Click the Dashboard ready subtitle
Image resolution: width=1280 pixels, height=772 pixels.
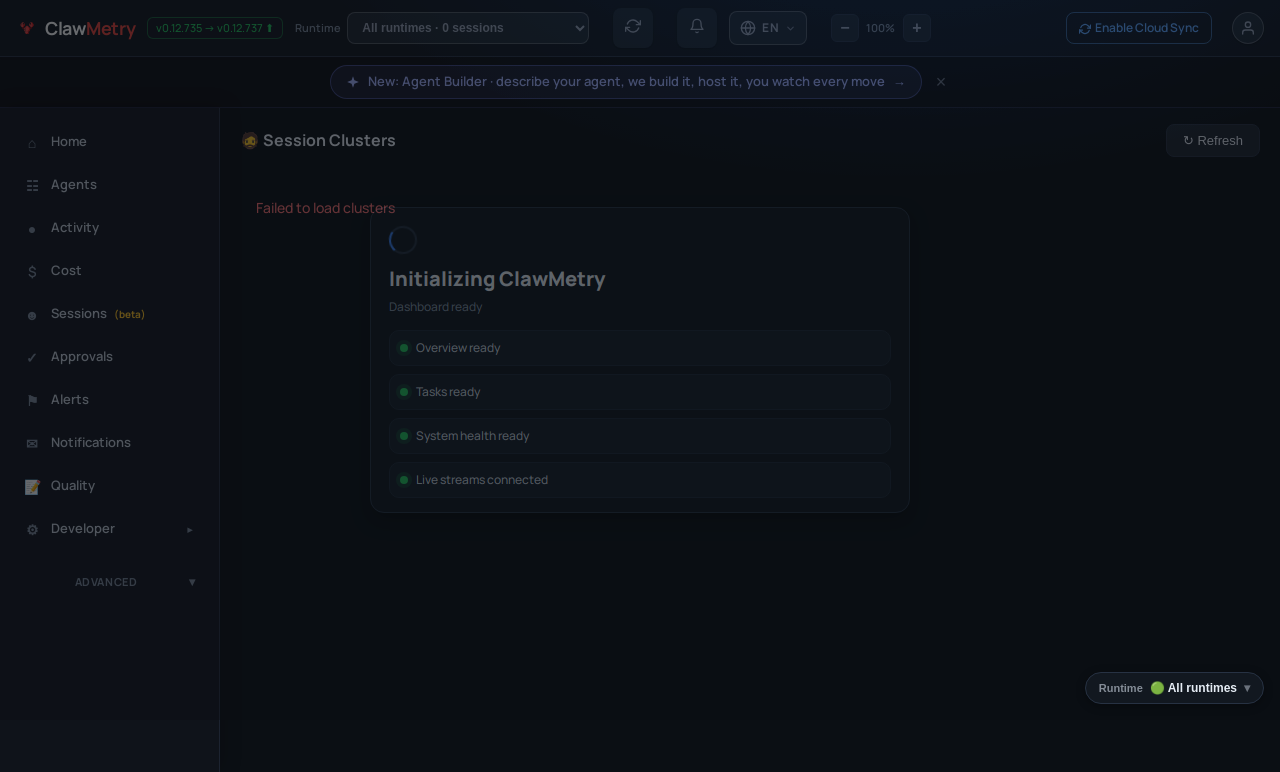pyautogui.click(x=436, y=307)
